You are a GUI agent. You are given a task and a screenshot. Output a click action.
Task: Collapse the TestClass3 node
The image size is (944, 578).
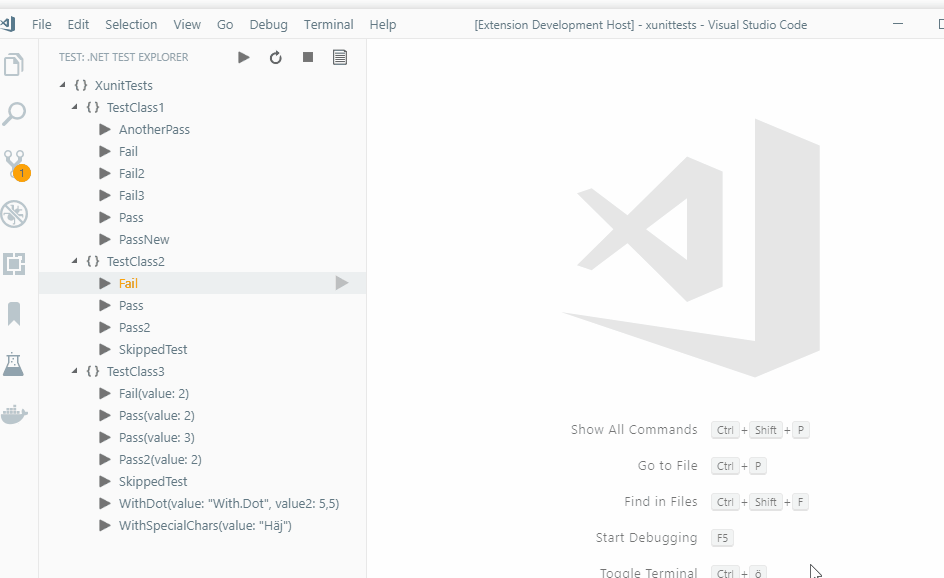[x=73, y=371]
